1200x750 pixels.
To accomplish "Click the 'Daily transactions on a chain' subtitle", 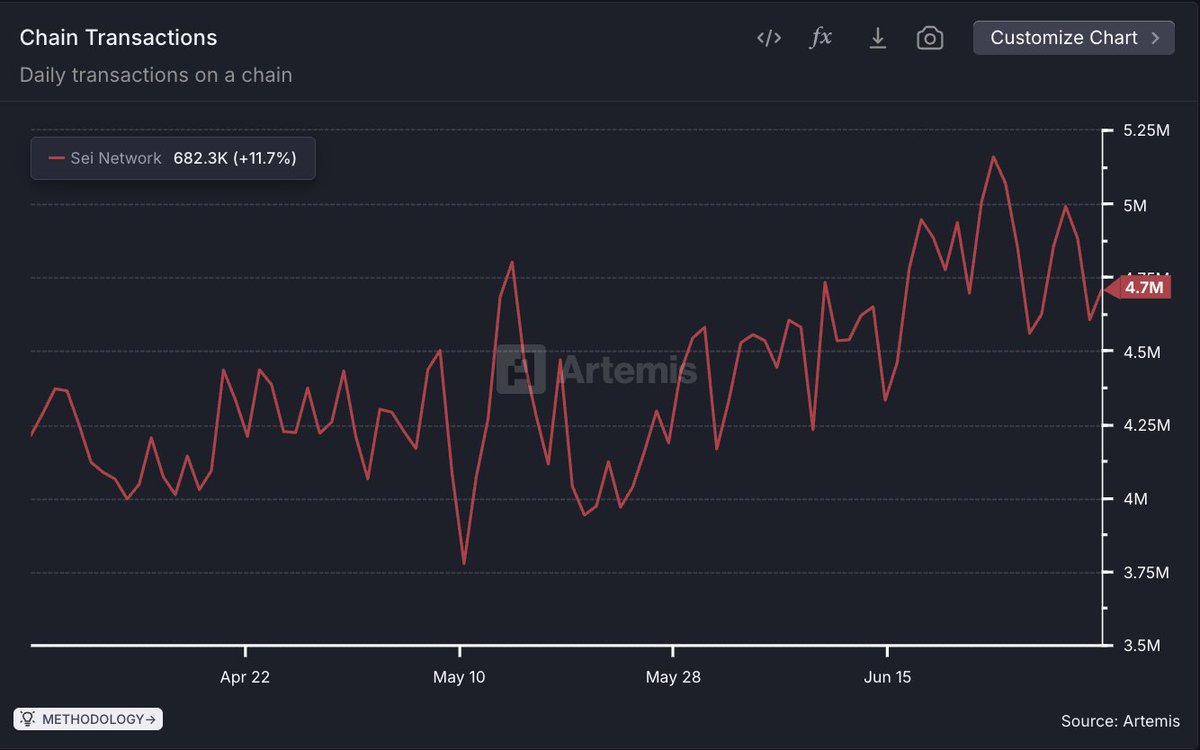I will [156, 75].
